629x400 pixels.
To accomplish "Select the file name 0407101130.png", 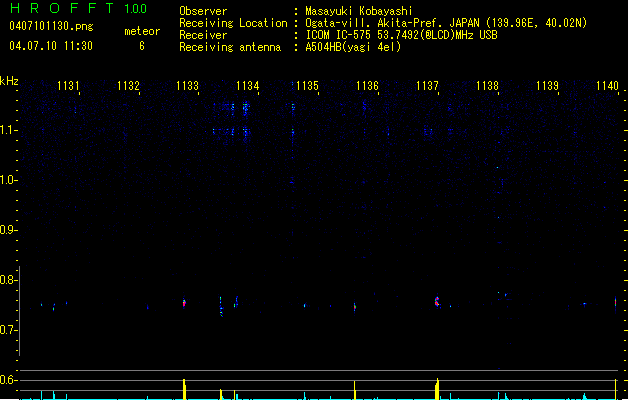I will 51,26.
